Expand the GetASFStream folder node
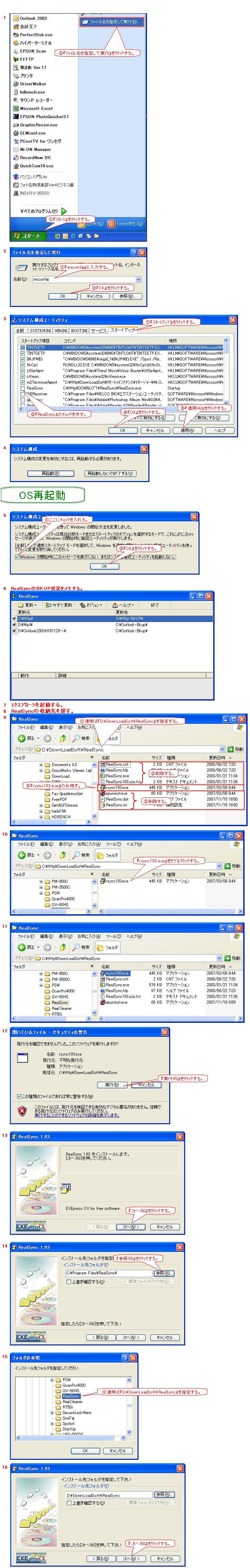 [x=41, y=805]
